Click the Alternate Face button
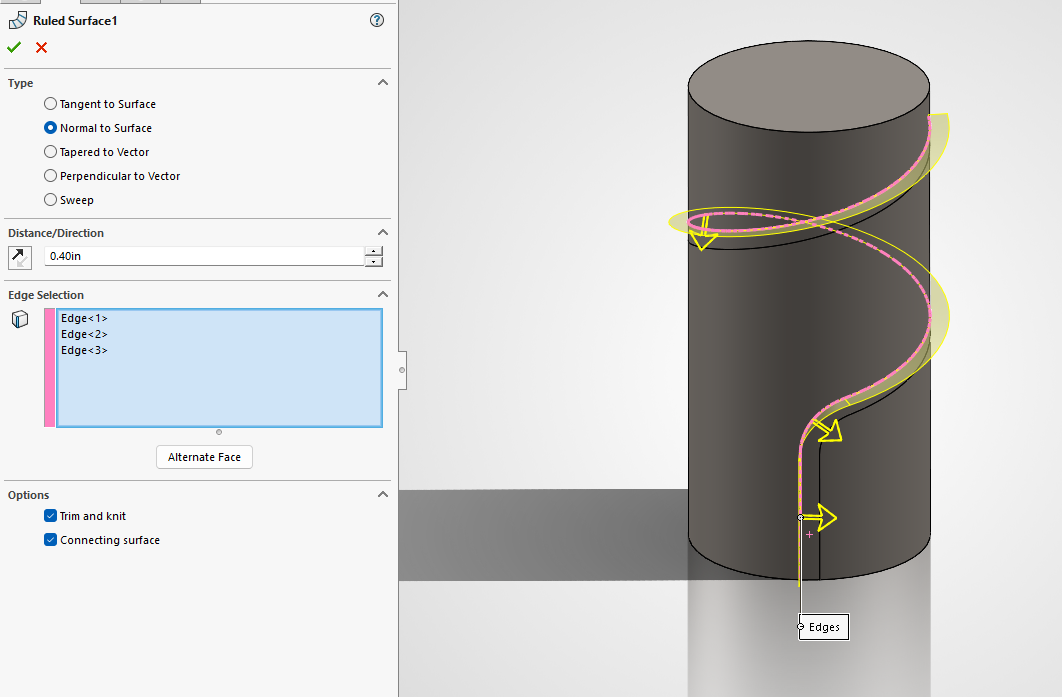 pos(205,457)
